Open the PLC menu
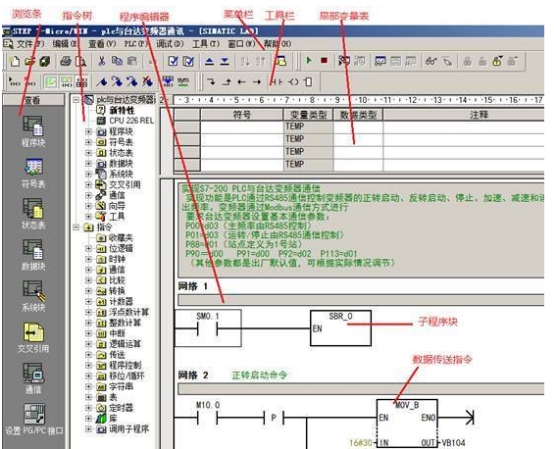The height and width of the screenshot is (449, 554). [136, 44]
